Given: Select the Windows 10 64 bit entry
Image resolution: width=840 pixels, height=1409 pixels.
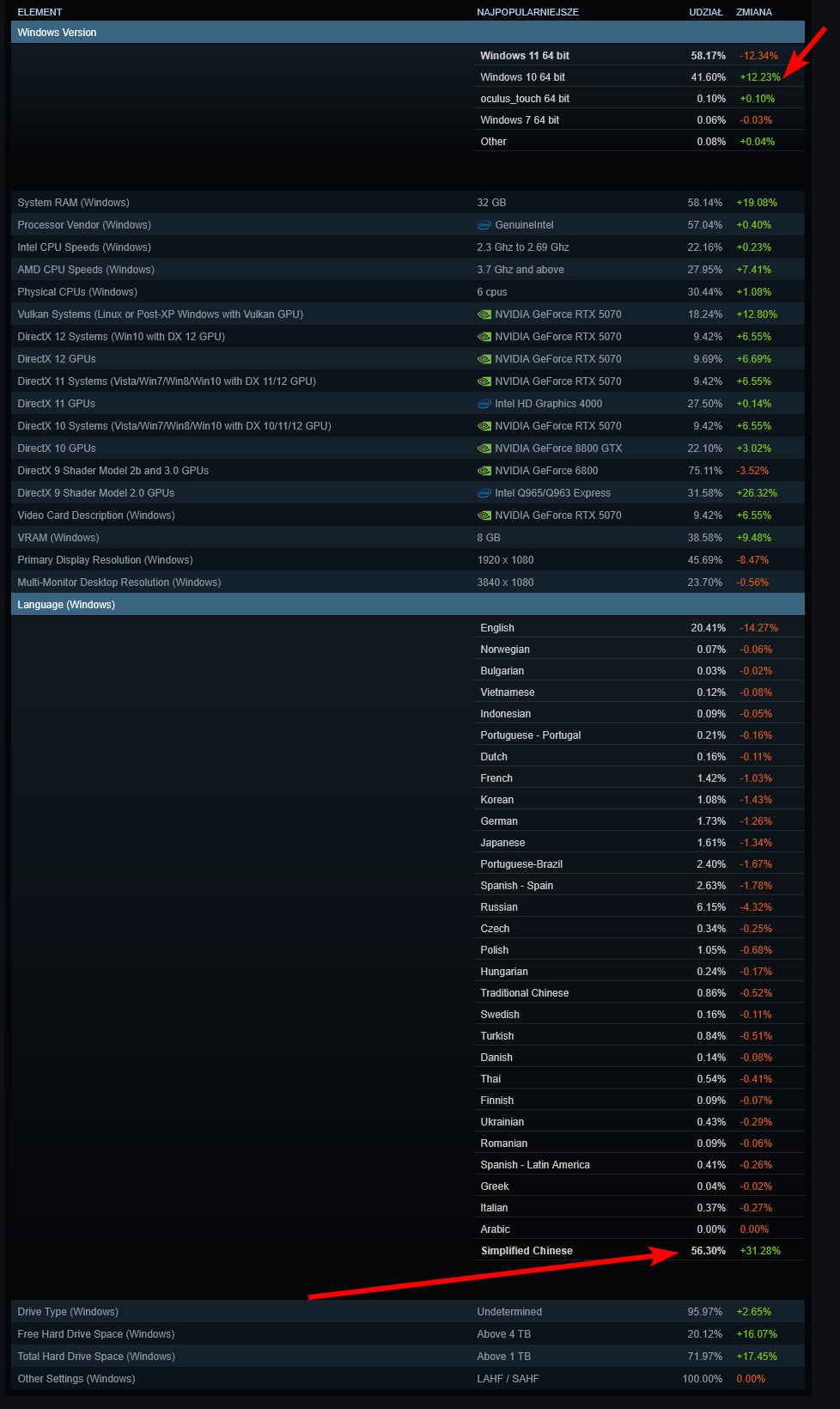Looking at the screenshot, I should tap(639, 77).
